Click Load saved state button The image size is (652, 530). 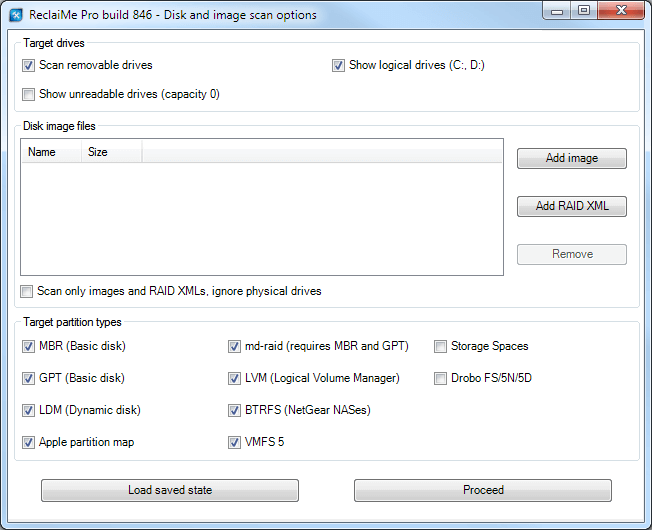click(170, 491)
